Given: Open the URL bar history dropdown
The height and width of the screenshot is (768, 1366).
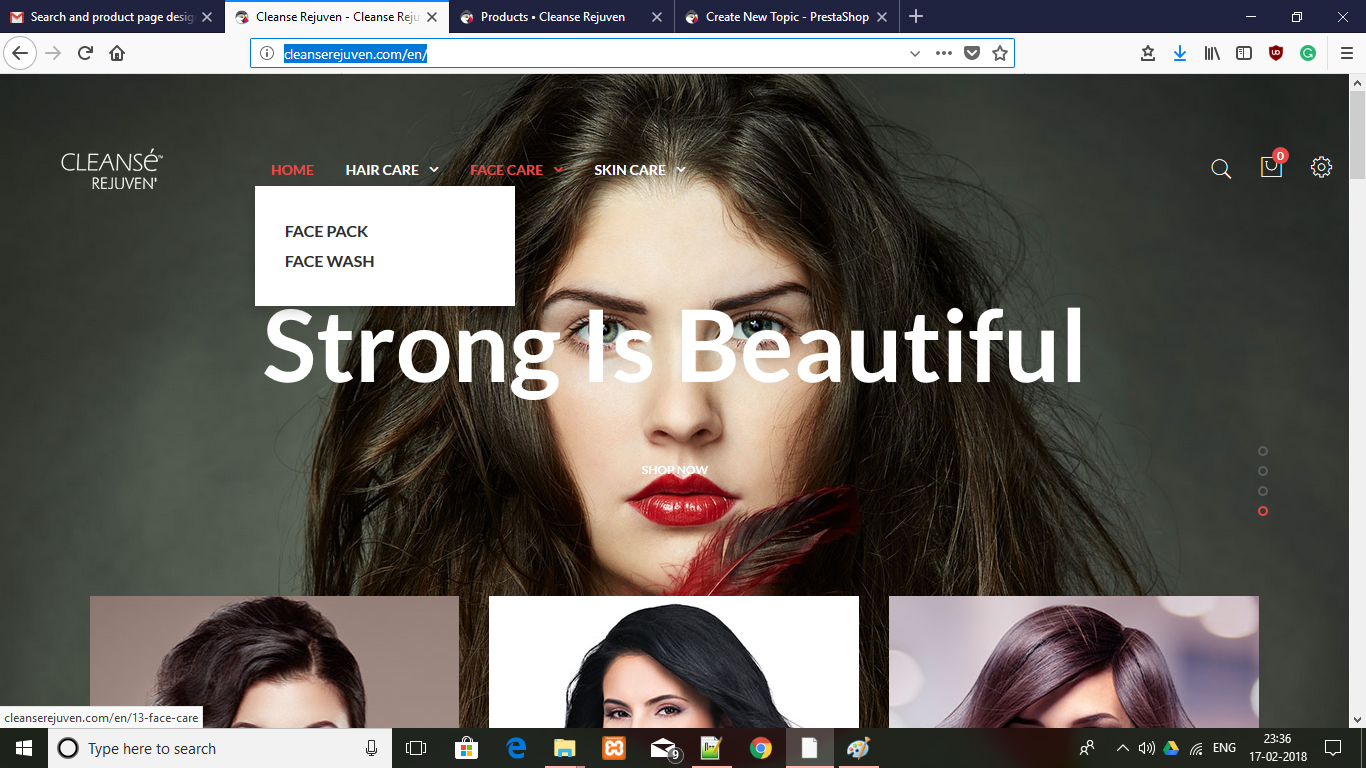Looking at the screenshot, I should [x=914, y=53].
